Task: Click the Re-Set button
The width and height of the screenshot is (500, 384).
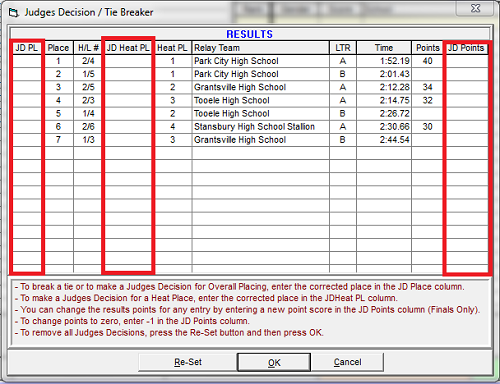Action: [188, 362]
